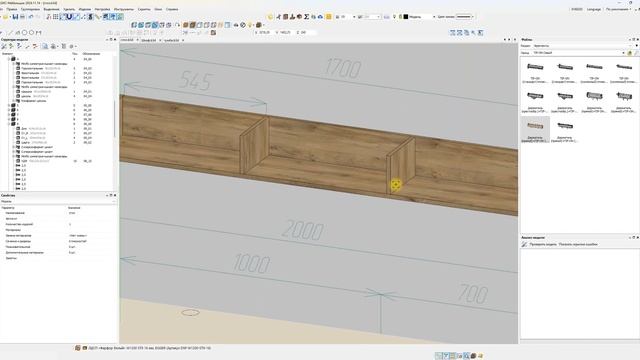Select the line drawing tool

(10, 32)
